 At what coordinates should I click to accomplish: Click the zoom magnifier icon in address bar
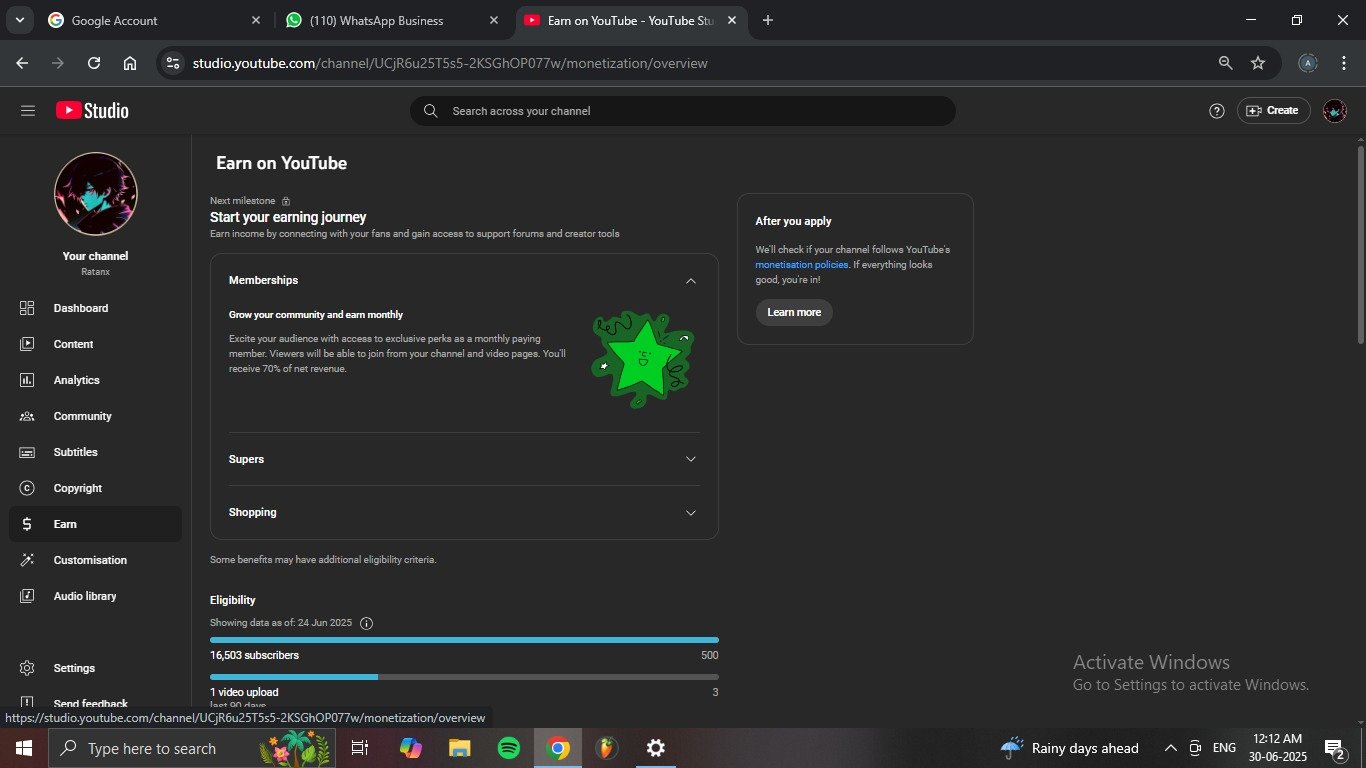pos(1225,63)
